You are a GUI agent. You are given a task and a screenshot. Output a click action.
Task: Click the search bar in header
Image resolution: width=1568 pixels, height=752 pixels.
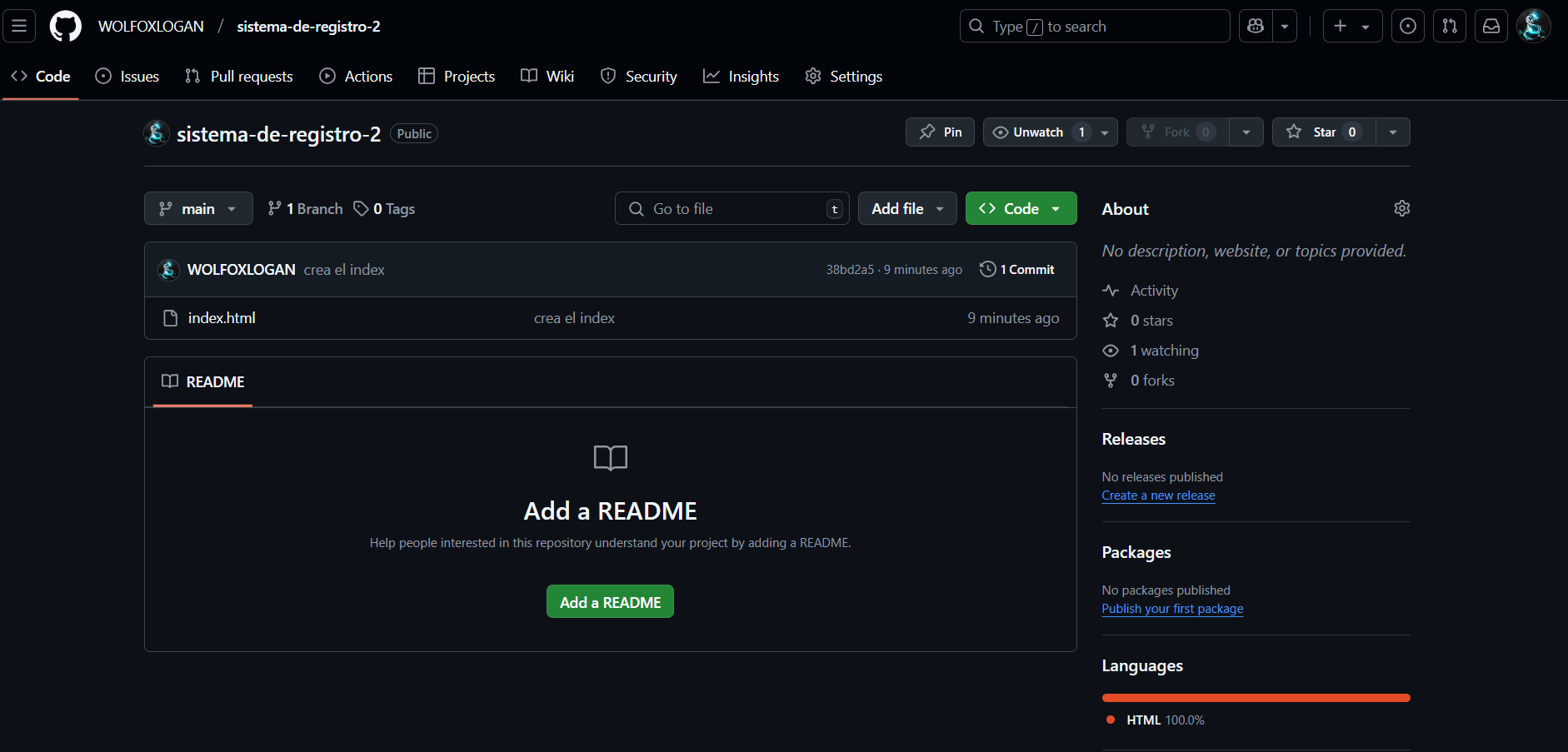pos(1095,26)
